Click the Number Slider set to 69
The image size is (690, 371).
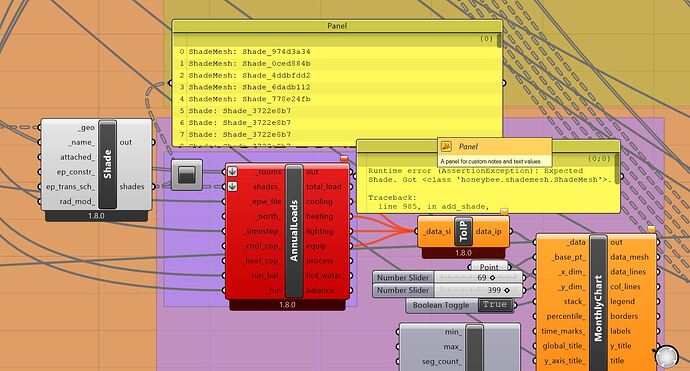(x=447, y=277)
